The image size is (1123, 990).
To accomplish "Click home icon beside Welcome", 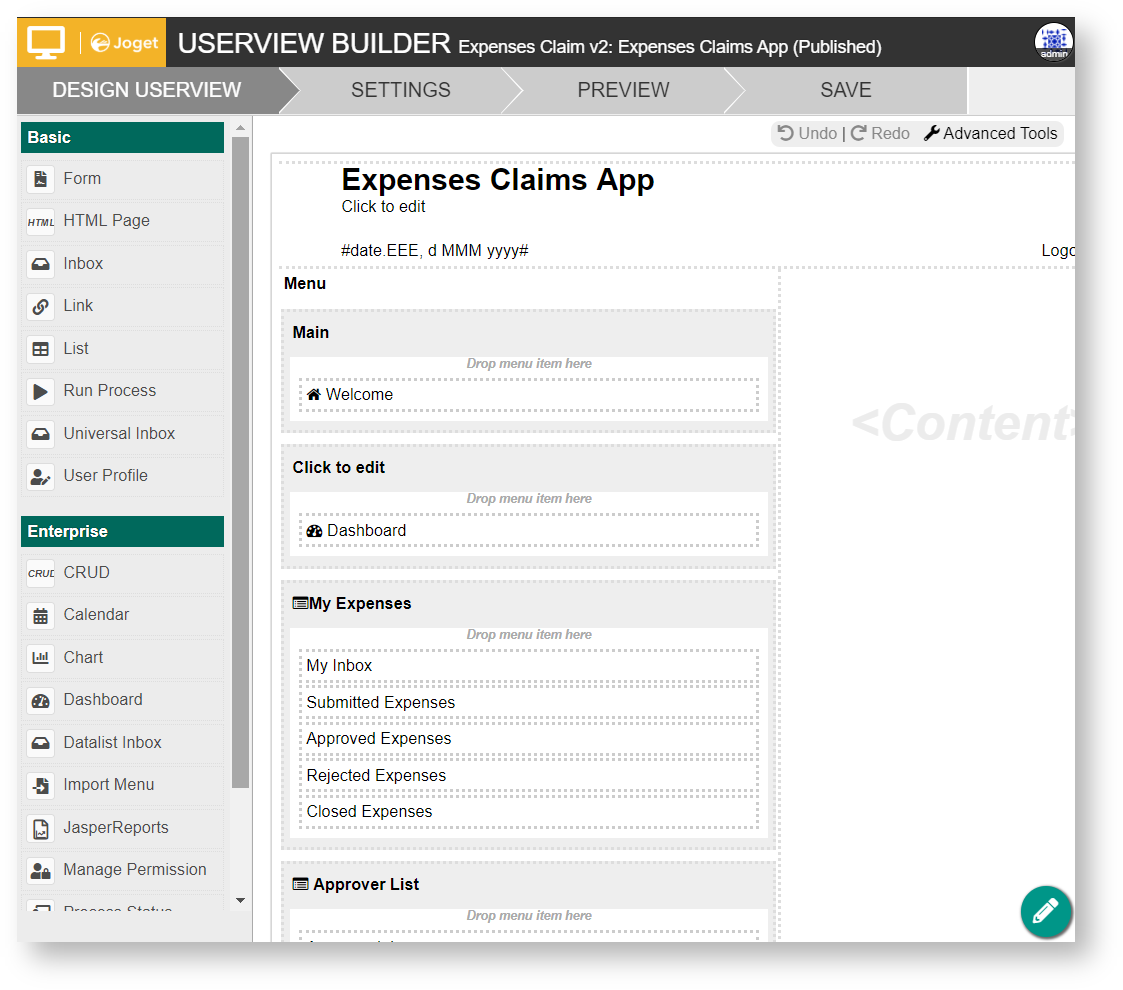I will tap(314, 394).
